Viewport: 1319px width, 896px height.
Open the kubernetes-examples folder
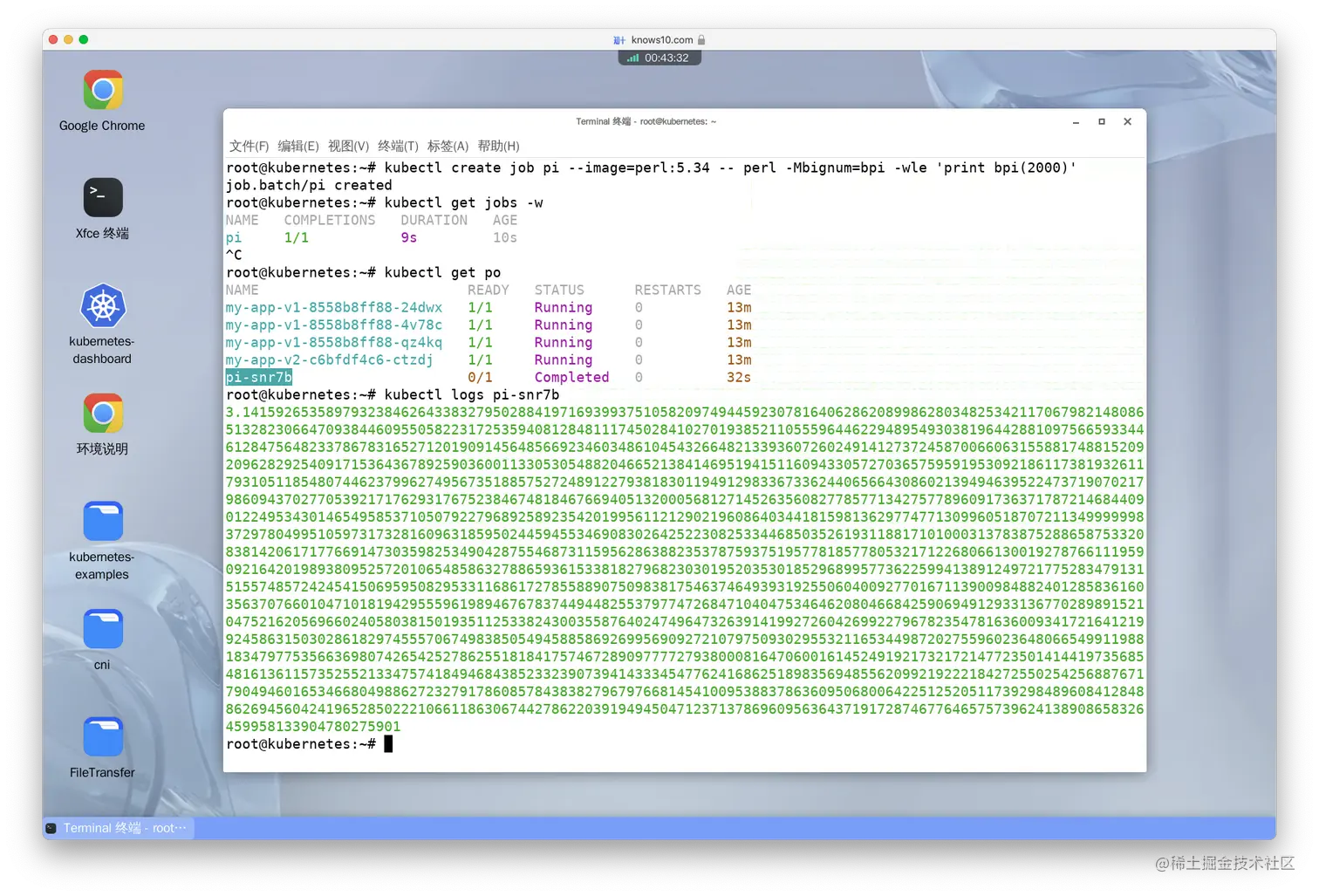tap(103, 521)
